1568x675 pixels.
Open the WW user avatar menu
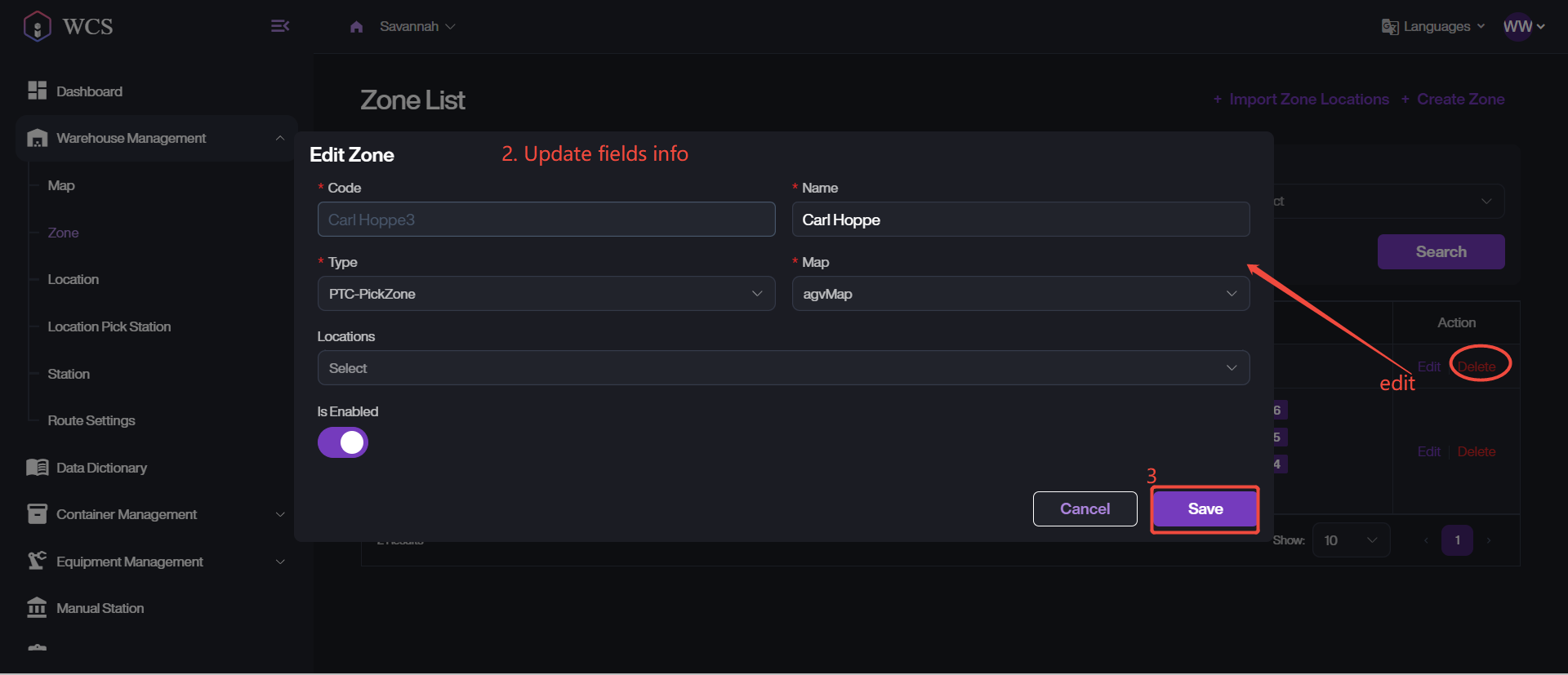pos(1523,27)
